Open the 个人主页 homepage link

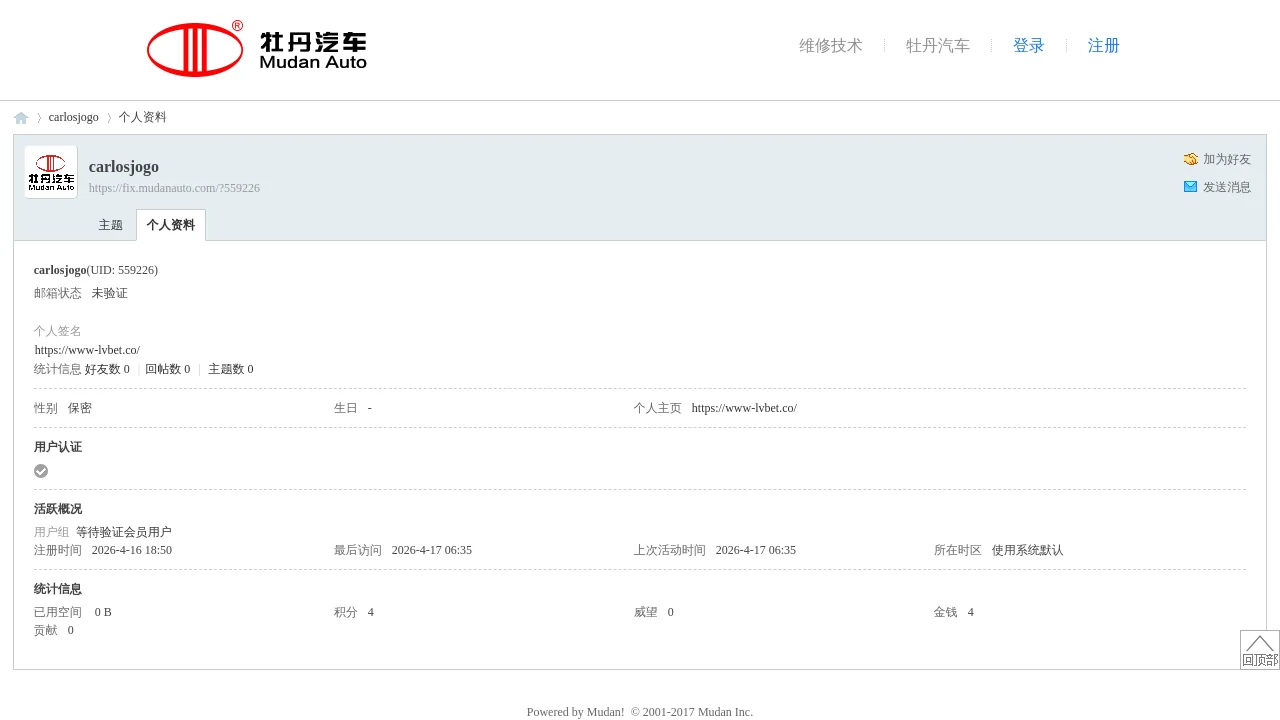[x=743, y=408]
